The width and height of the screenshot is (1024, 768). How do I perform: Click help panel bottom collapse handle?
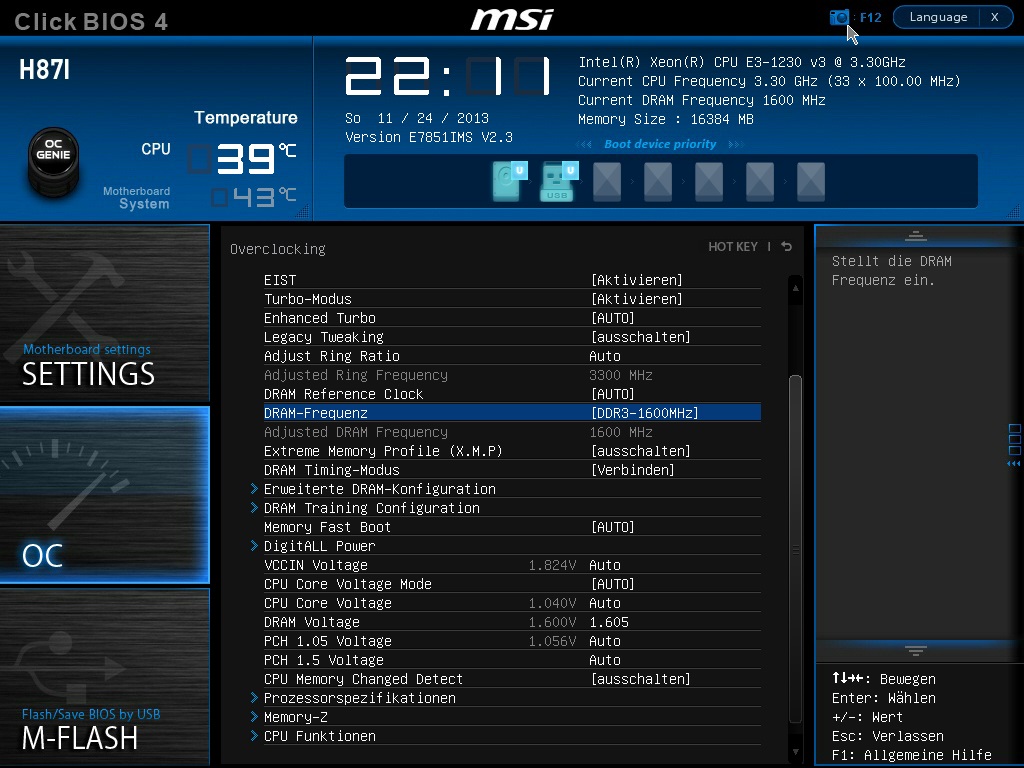tap(916, 650)
